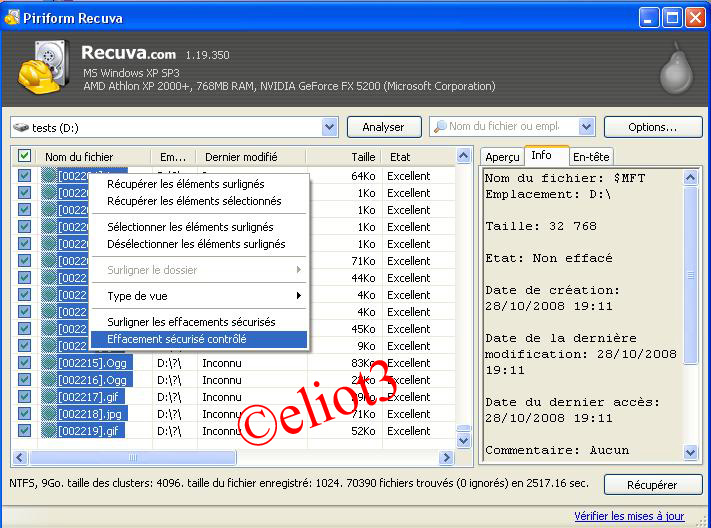This screenshot has height=528, width=711.
Task: Select the [002218].jpg file name
Action: 90,414
